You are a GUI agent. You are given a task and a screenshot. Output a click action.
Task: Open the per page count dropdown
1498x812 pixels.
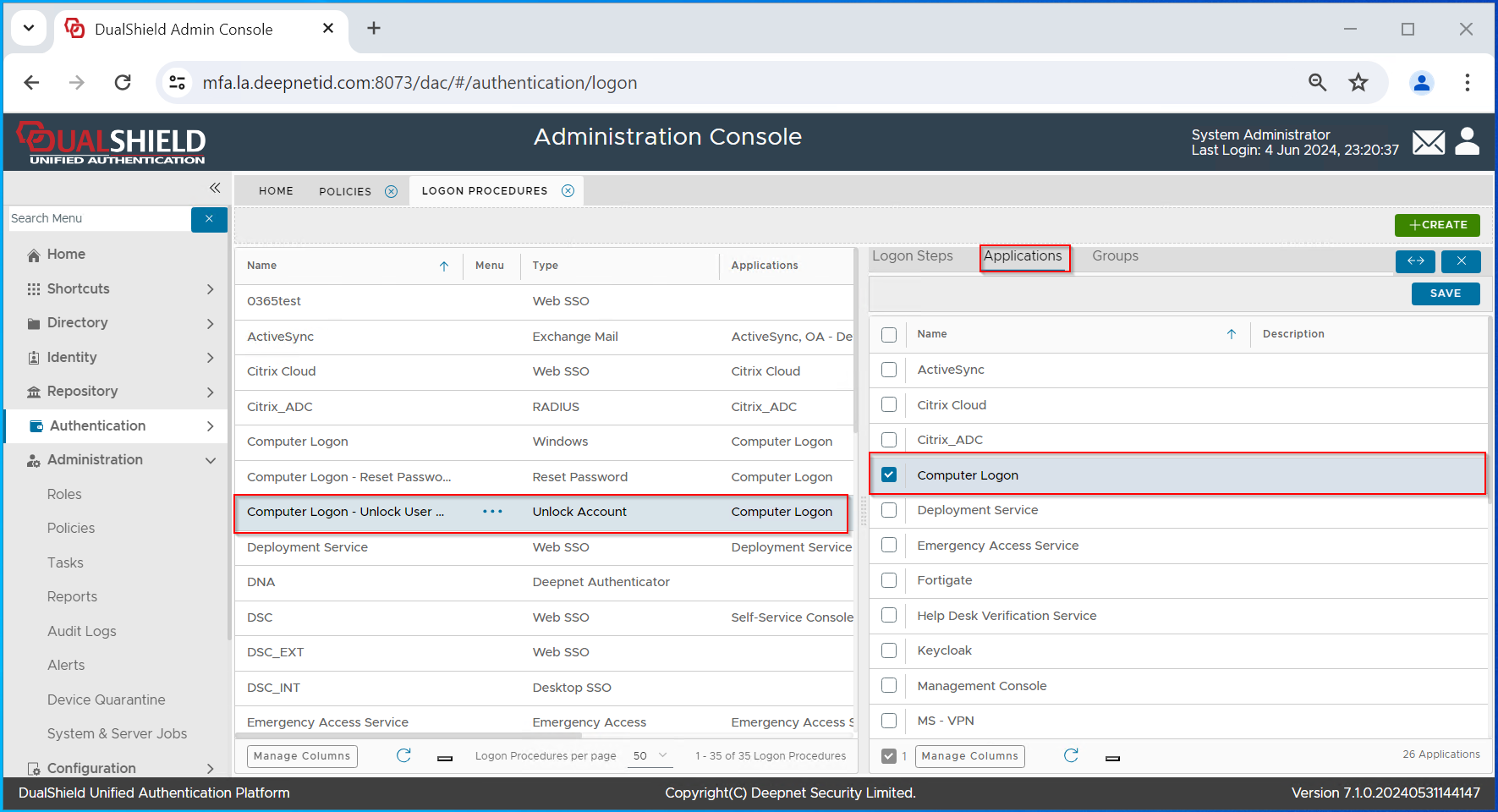click(650, 755)
